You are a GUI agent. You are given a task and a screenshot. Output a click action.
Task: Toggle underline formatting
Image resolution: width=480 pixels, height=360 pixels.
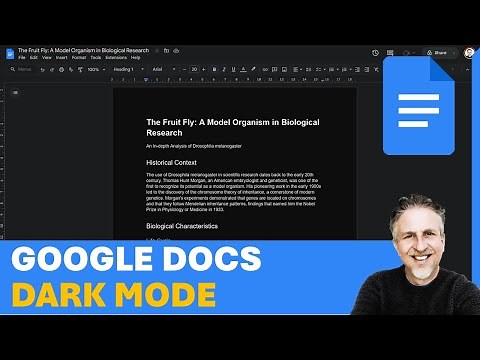[233, 69]
